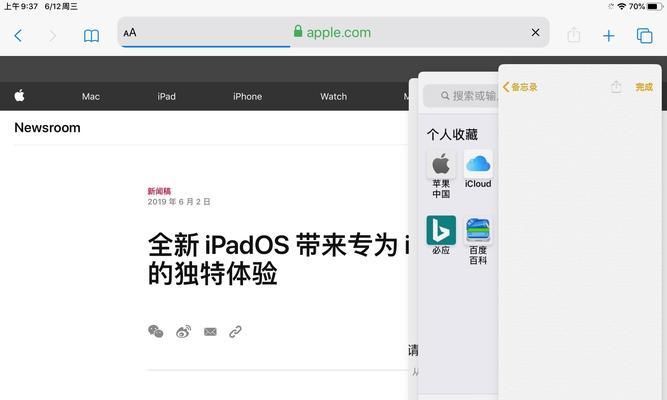Show all open Safari tabs
The height and width of the screenshot is (400, 667).
pyautogui.click(x=644, y=36)
